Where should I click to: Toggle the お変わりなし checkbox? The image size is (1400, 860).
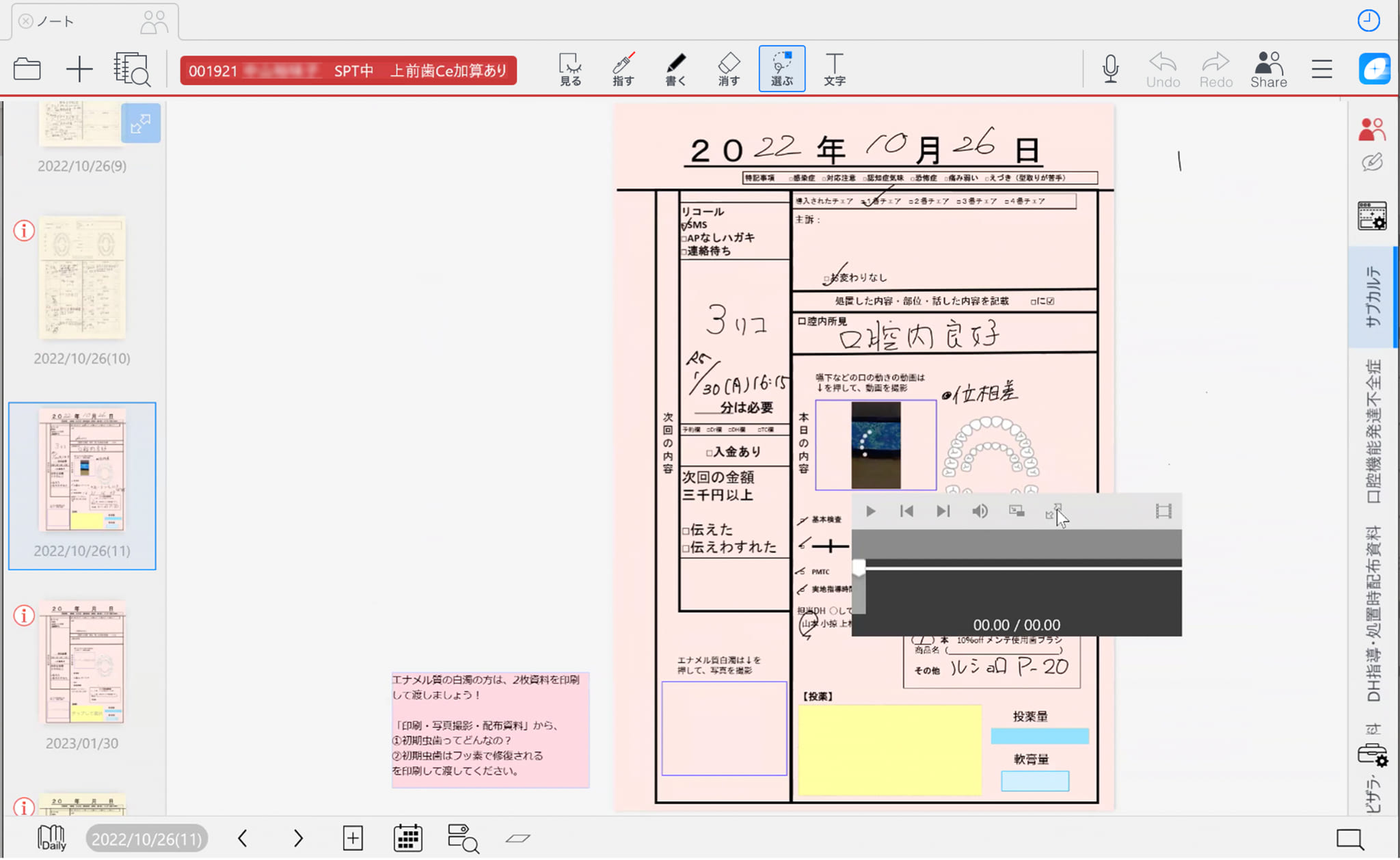tap(827, 278)
